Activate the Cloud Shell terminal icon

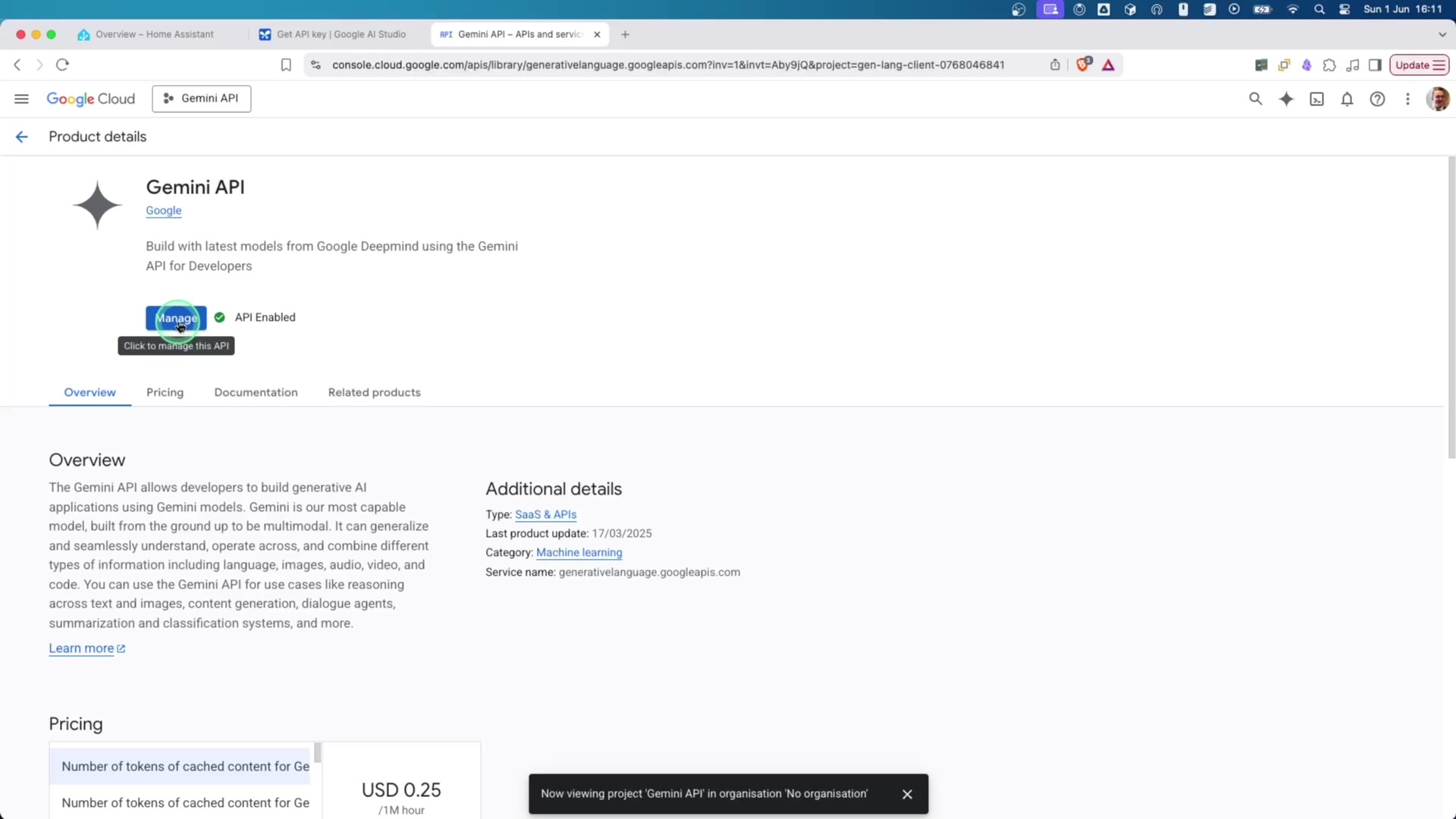click(x=1317, y=99)
